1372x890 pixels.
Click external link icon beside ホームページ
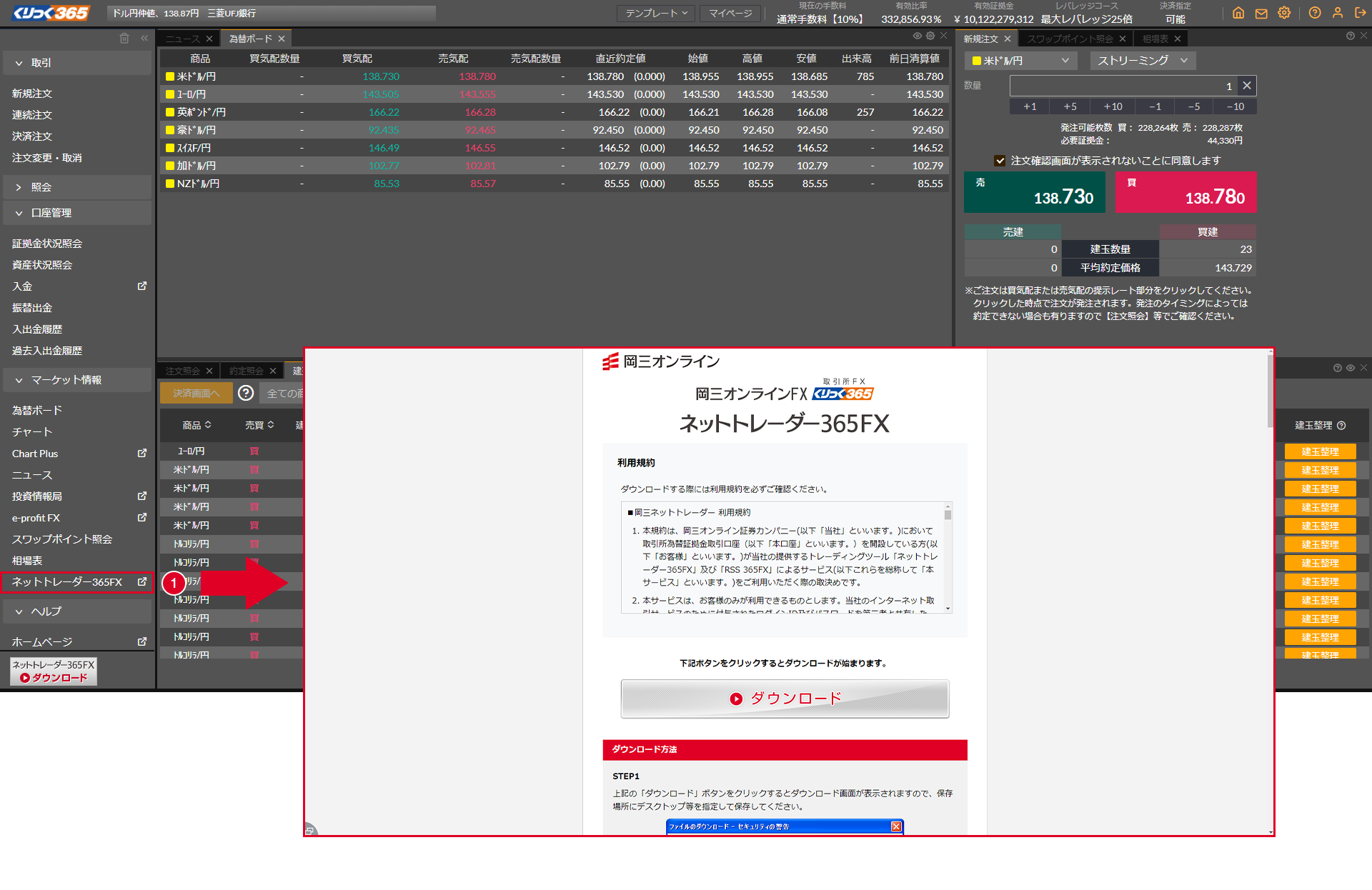coord(142,641)
